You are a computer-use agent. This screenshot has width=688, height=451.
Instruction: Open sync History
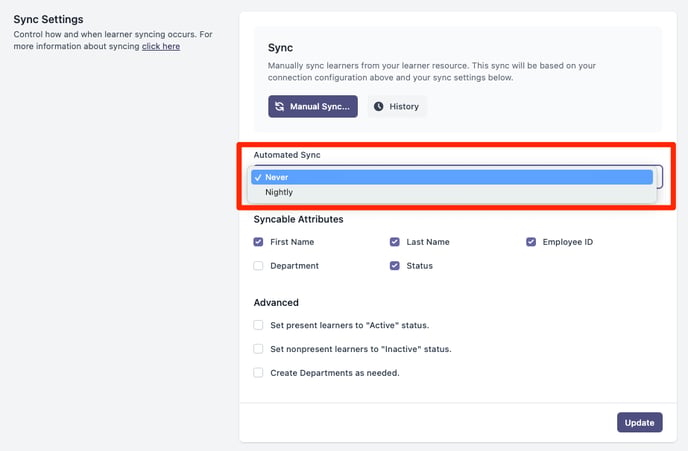(397, 106)
